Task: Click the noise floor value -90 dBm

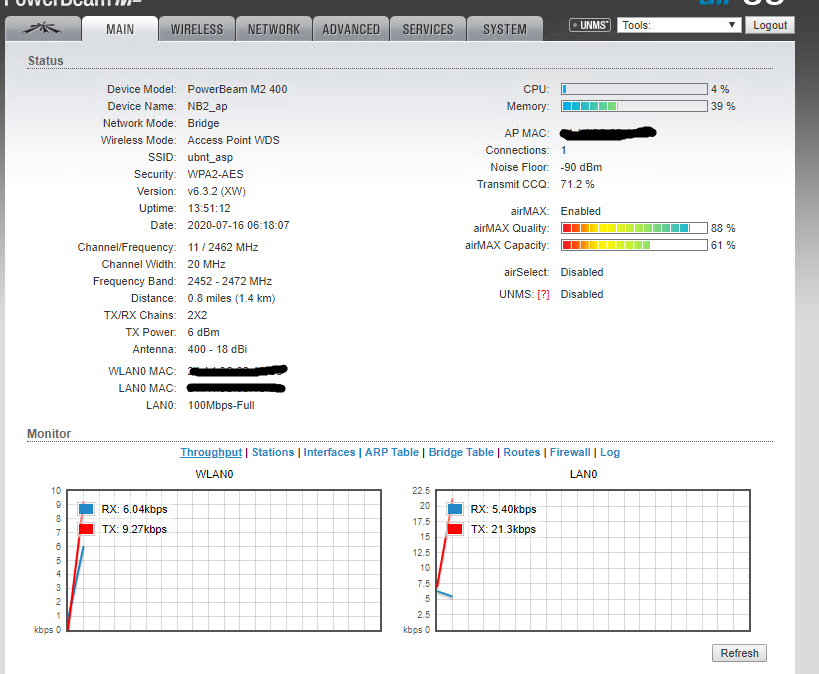Action: coord(581,167)
